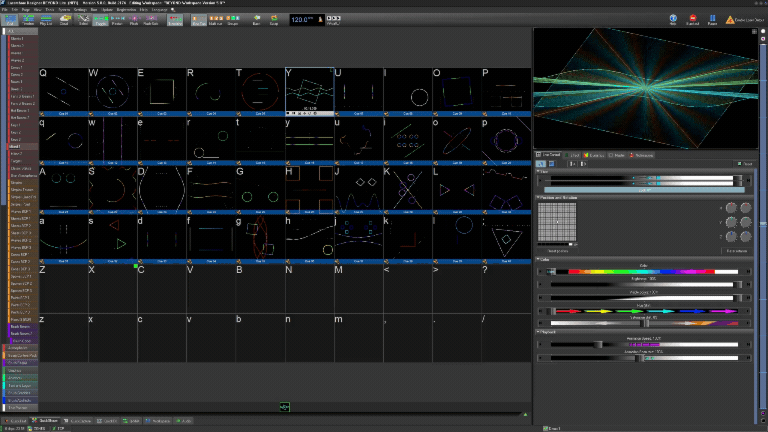Screen dimensions: 768x432
Task: Toggle Multi cue mode
Action: pos(216,20)
